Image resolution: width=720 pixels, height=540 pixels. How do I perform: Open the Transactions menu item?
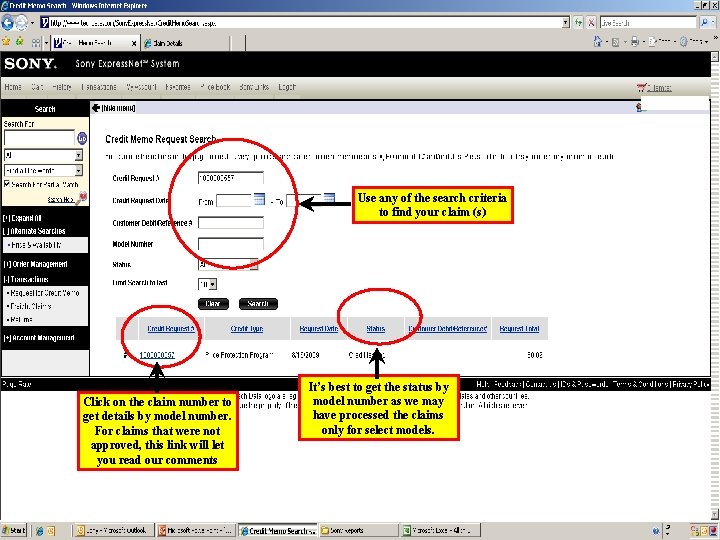[x=99, y=87]
